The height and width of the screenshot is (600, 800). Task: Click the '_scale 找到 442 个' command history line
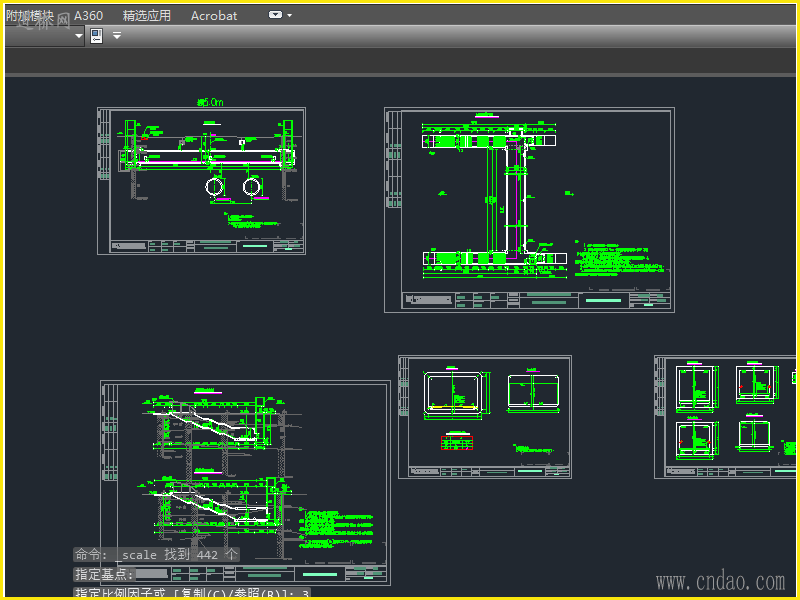coord(156,554)
